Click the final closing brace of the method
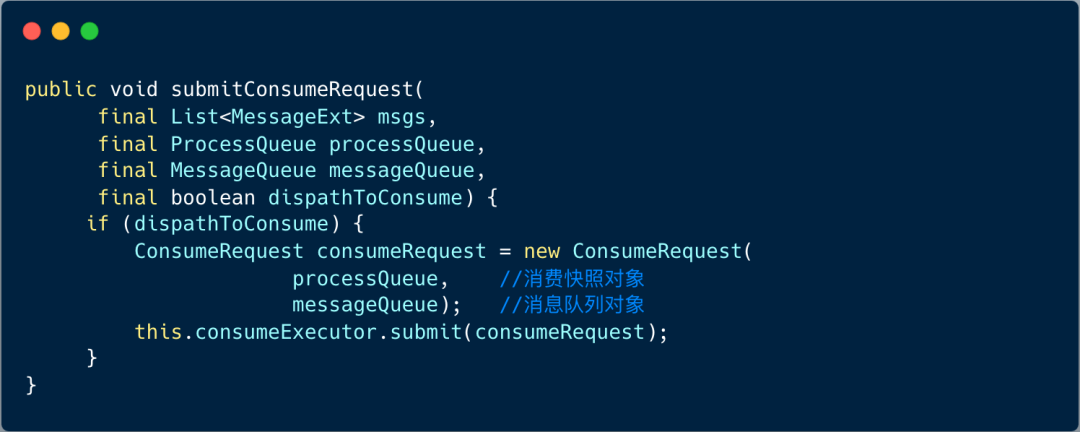Screen dimensions: 1080x432 click(x=31, y=385)
